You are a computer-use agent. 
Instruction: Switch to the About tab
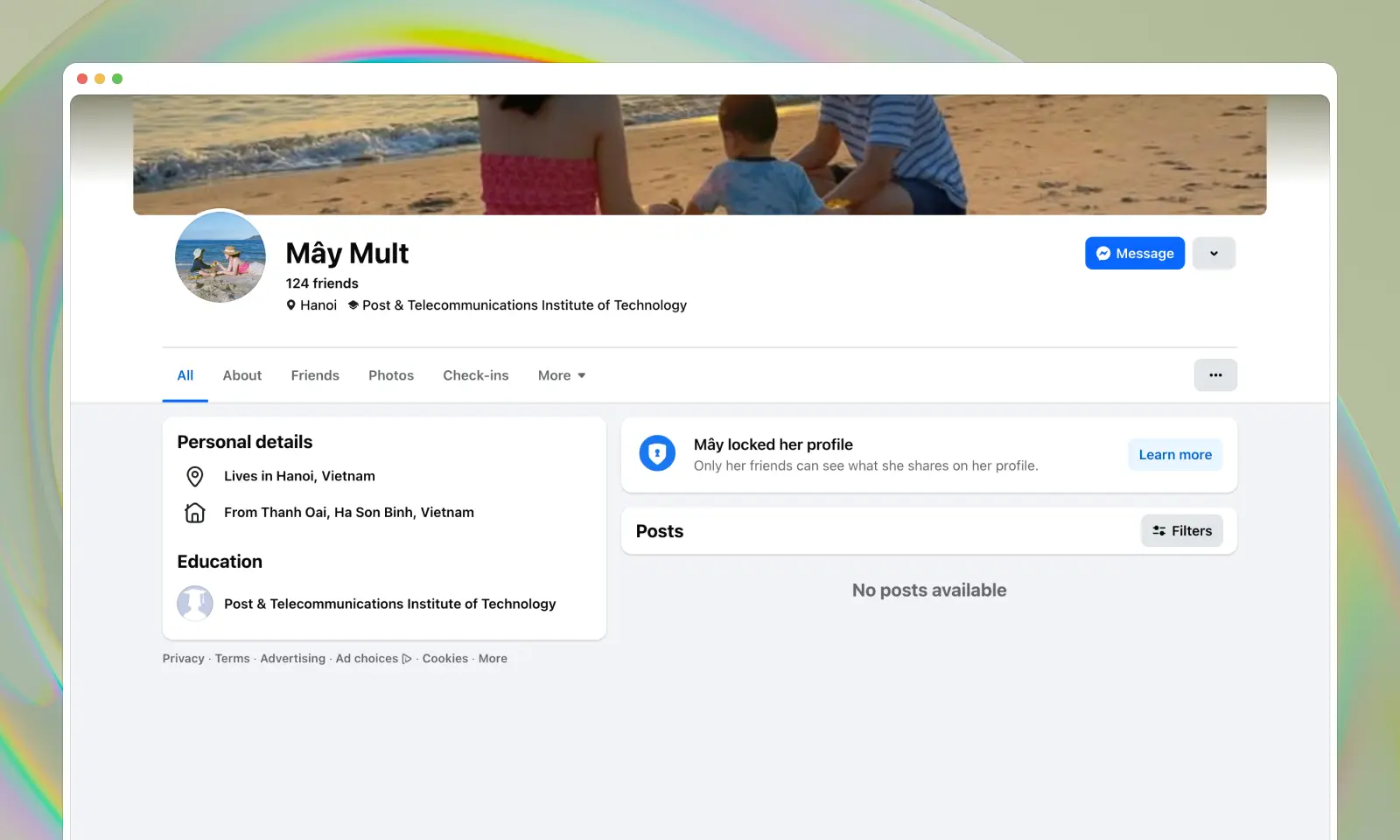[241, 375]
